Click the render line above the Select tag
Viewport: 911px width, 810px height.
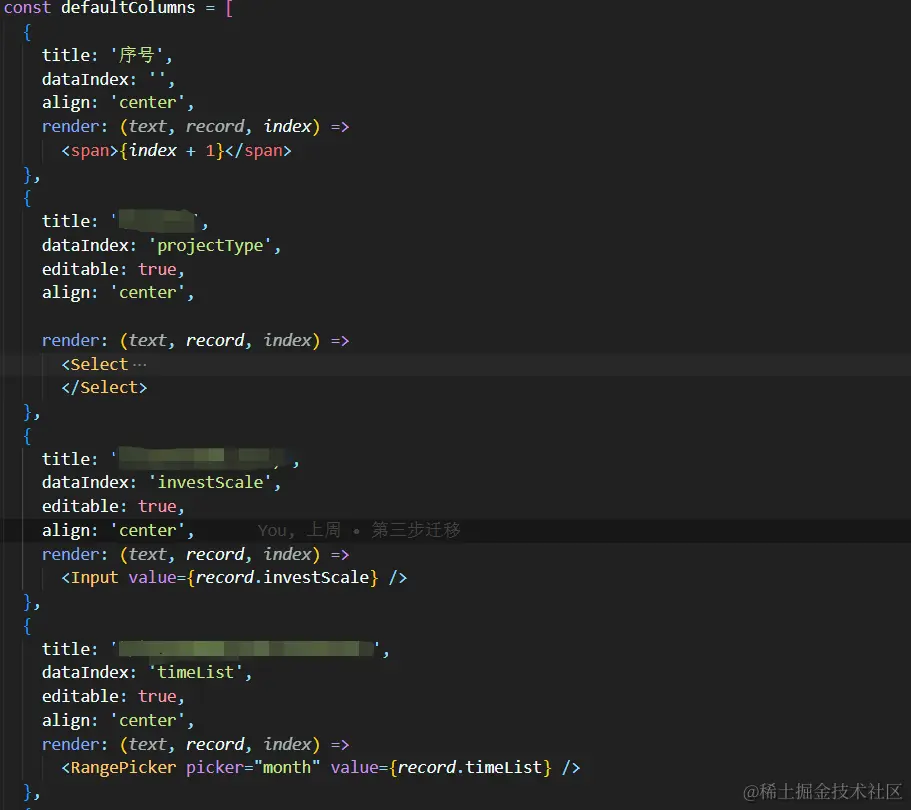(195, 340)
